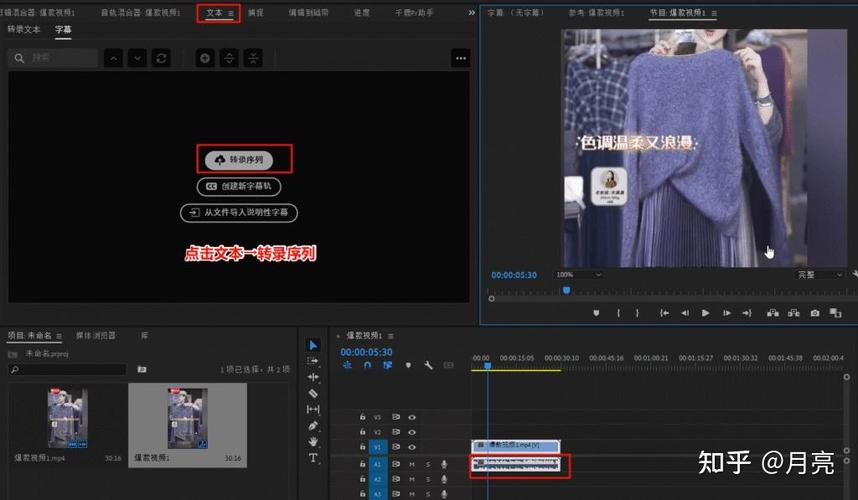858x500 pixels.
Task: Expand the hidden panel tabs with the double chevron
Action: pyautogui.click(x=472, y=12)
